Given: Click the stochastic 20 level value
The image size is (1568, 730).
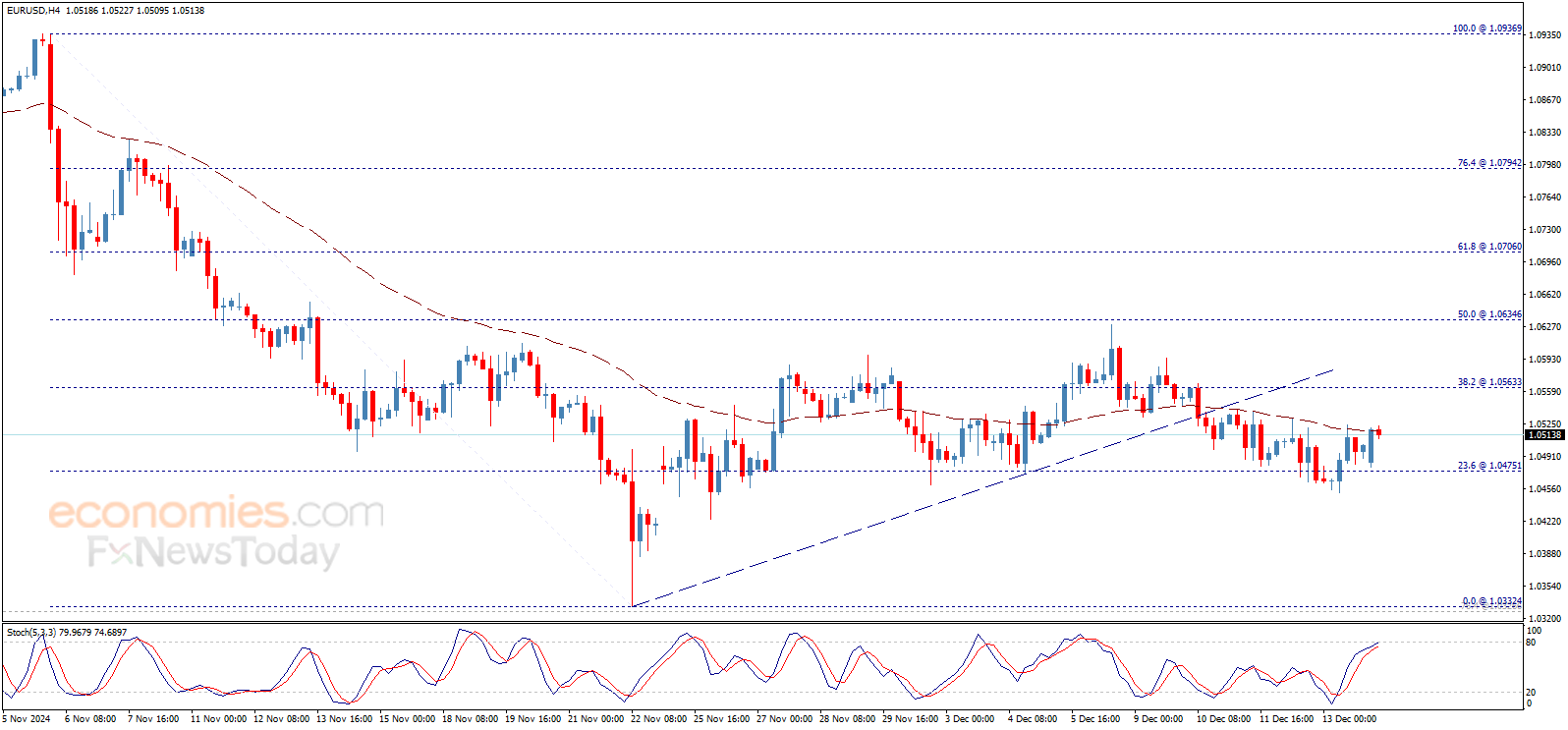Looking at the screenshot, I should coord(1531,693).
